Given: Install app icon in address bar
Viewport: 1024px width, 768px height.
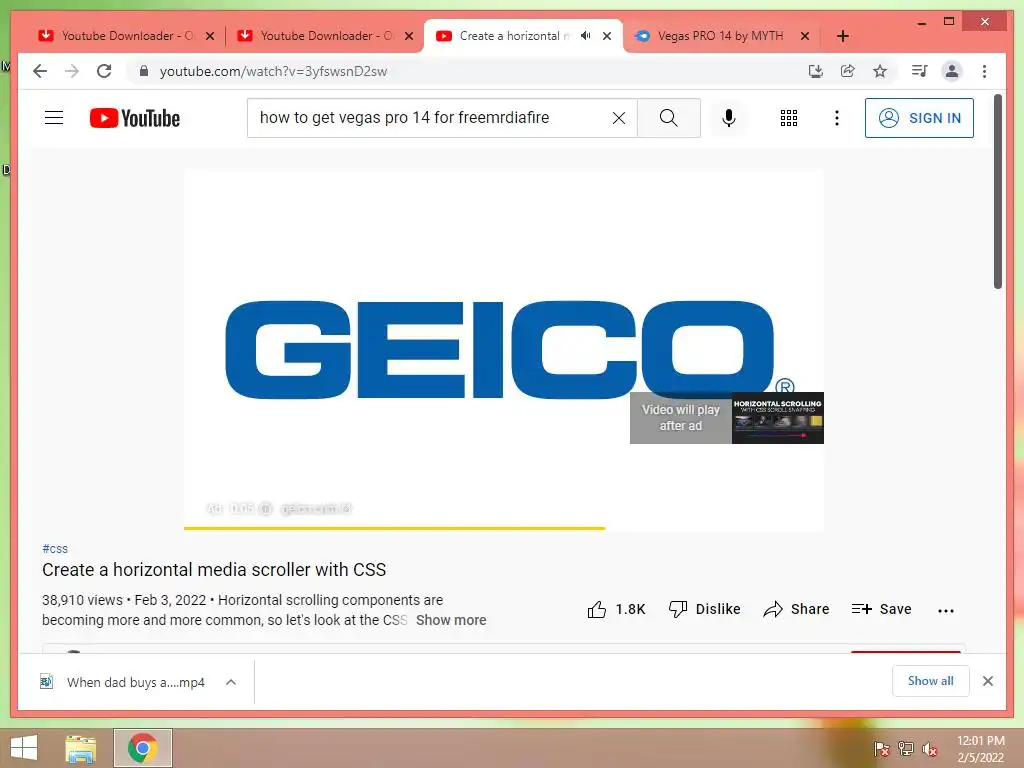Looking at the screenshot, I should point(816,71).
